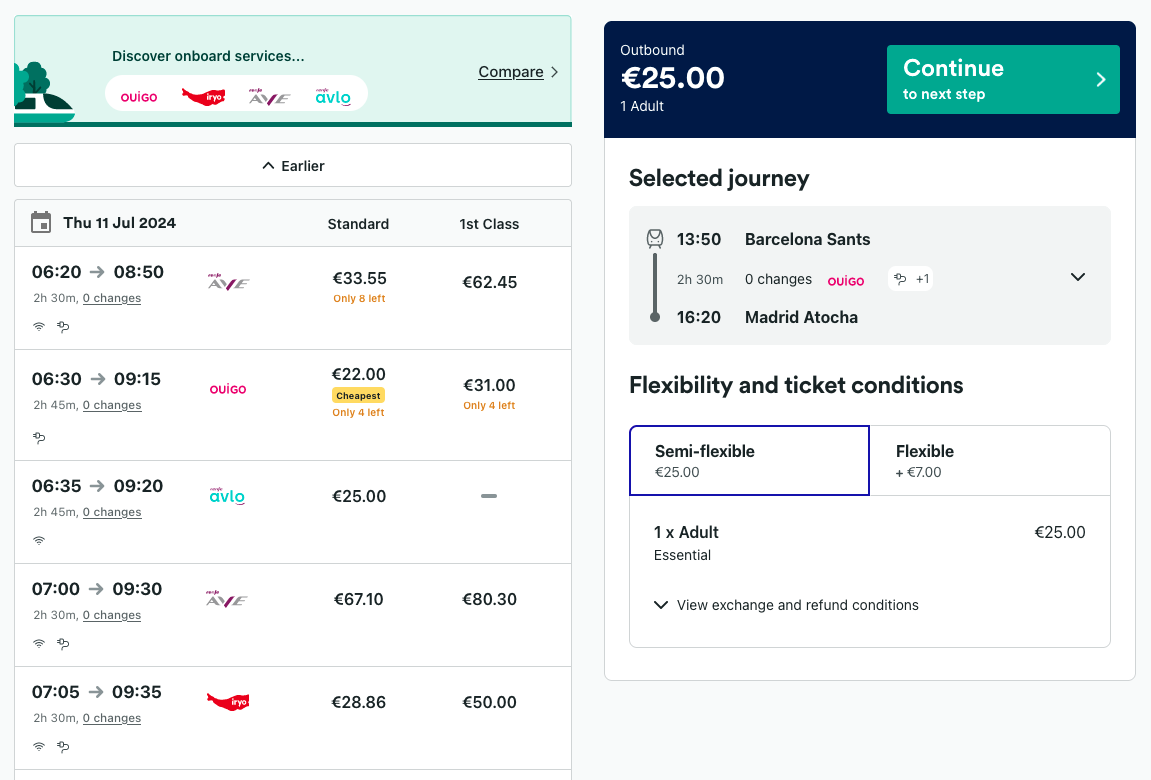Click the amenities +1 badge in Selected journey

910,280
